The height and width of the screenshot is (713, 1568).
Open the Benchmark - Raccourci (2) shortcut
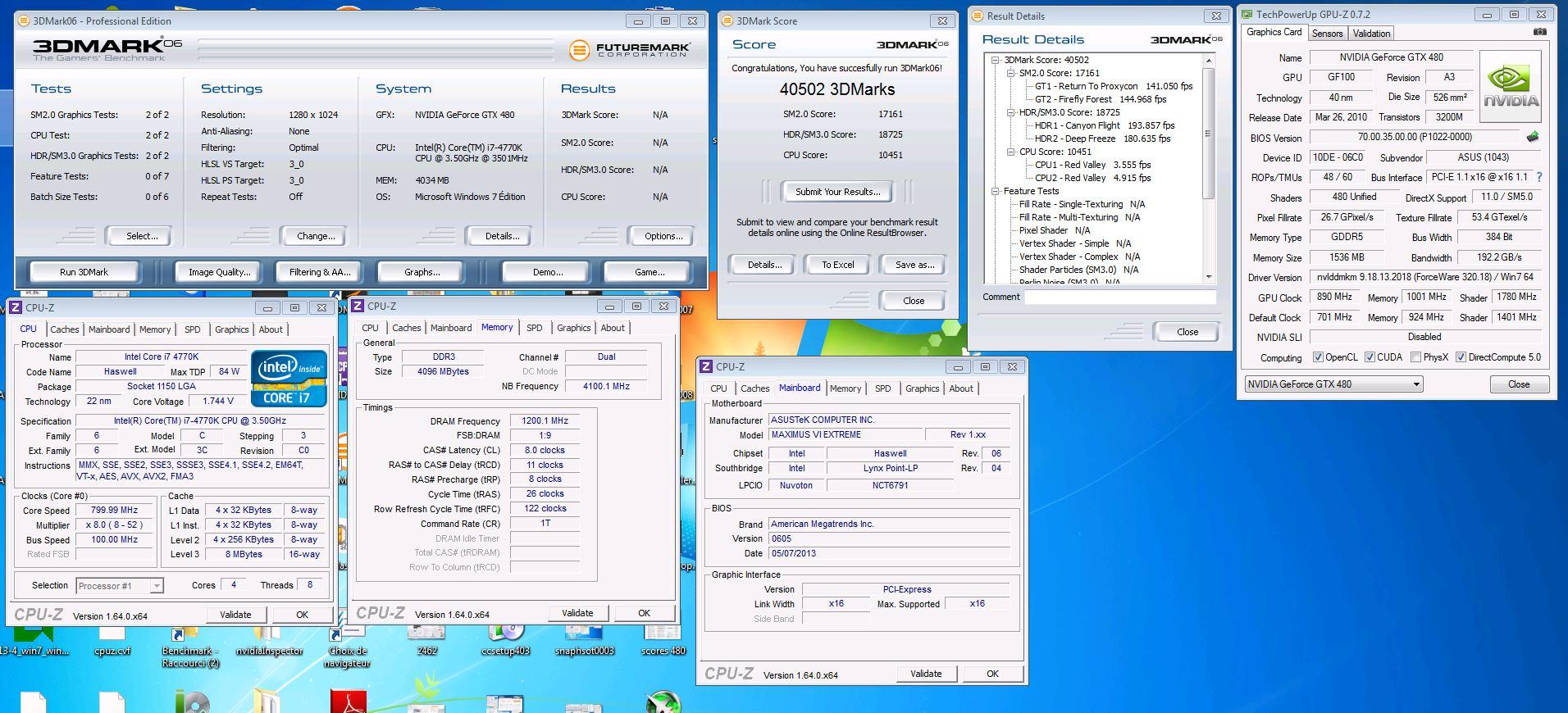pos(190,647)
